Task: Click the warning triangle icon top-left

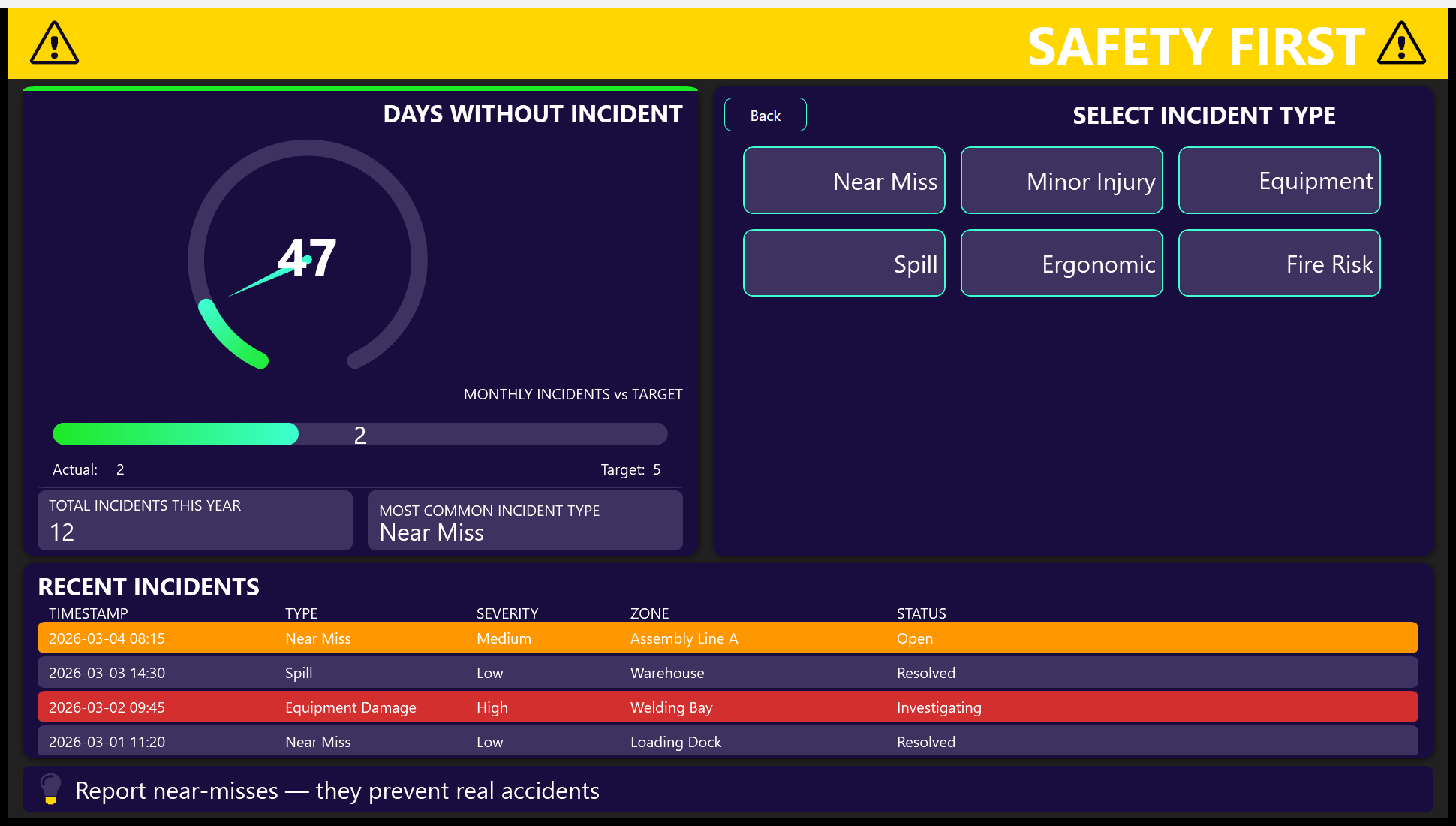Action: (53, 44)
